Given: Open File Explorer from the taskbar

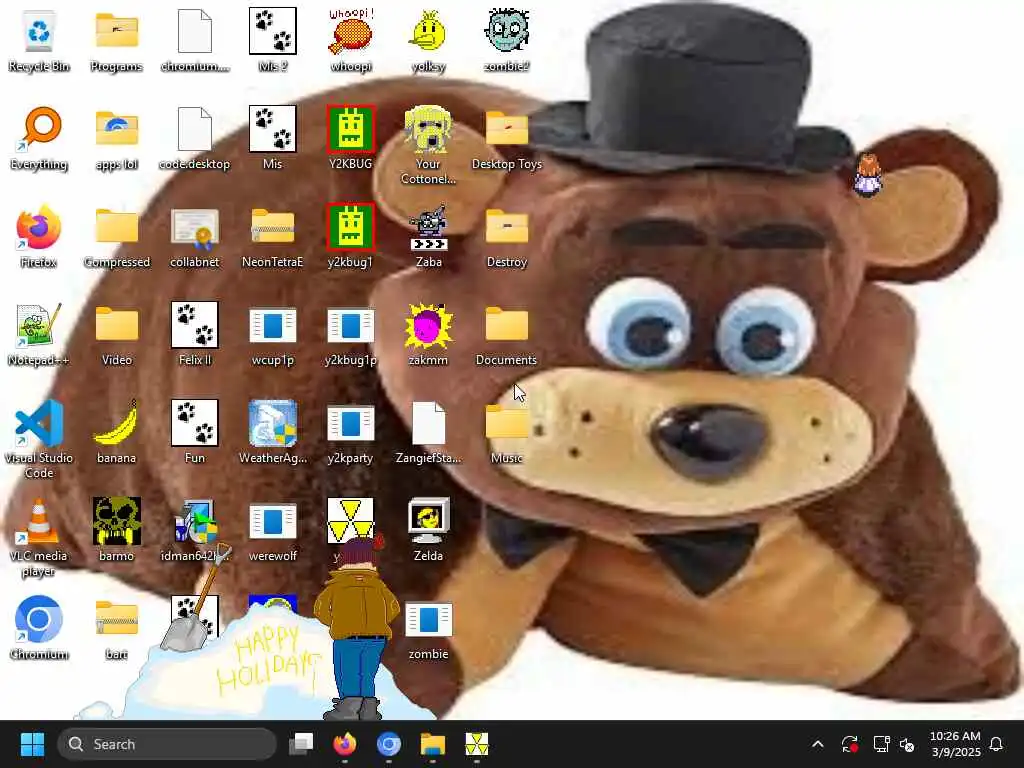Looking at the screenshot, I should coord(432,744).
